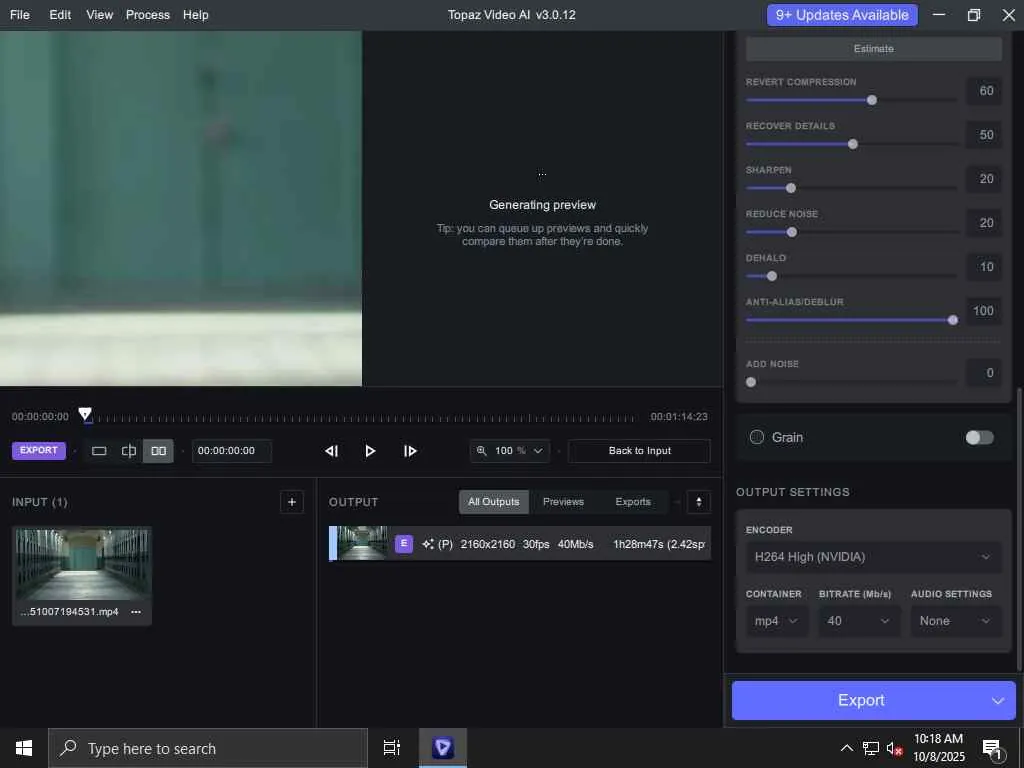The width and height of the screenshot is (1024, 768).
Task: Adjust the Recover Details slider handle
Action: [853, 144]
